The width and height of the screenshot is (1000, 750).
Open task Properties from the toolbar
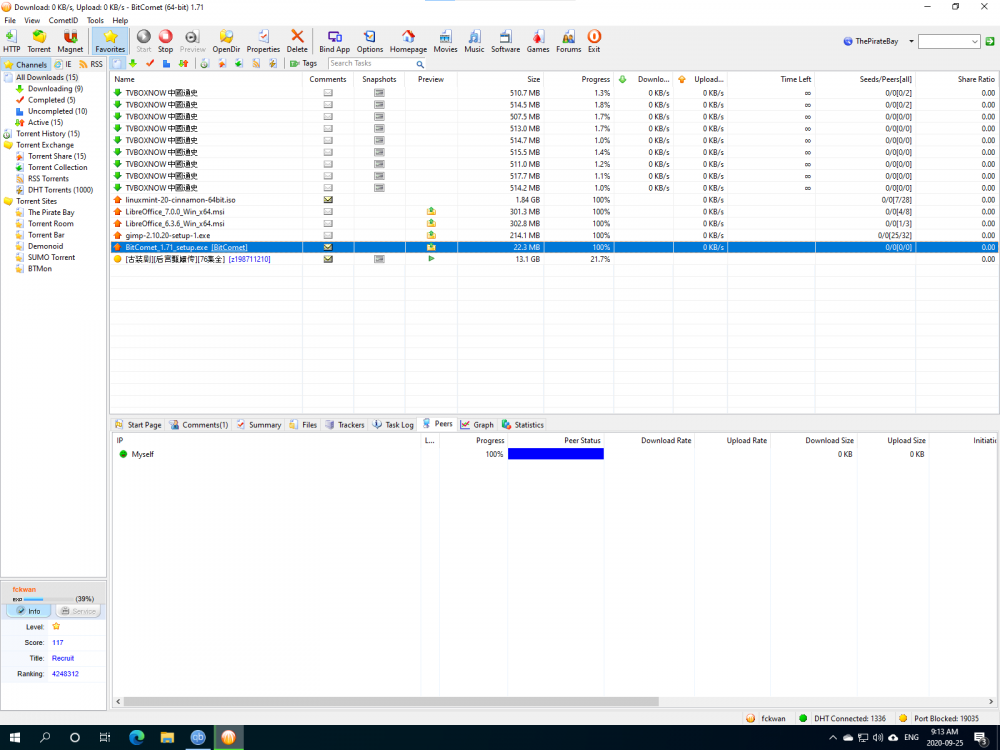(263, 41)
